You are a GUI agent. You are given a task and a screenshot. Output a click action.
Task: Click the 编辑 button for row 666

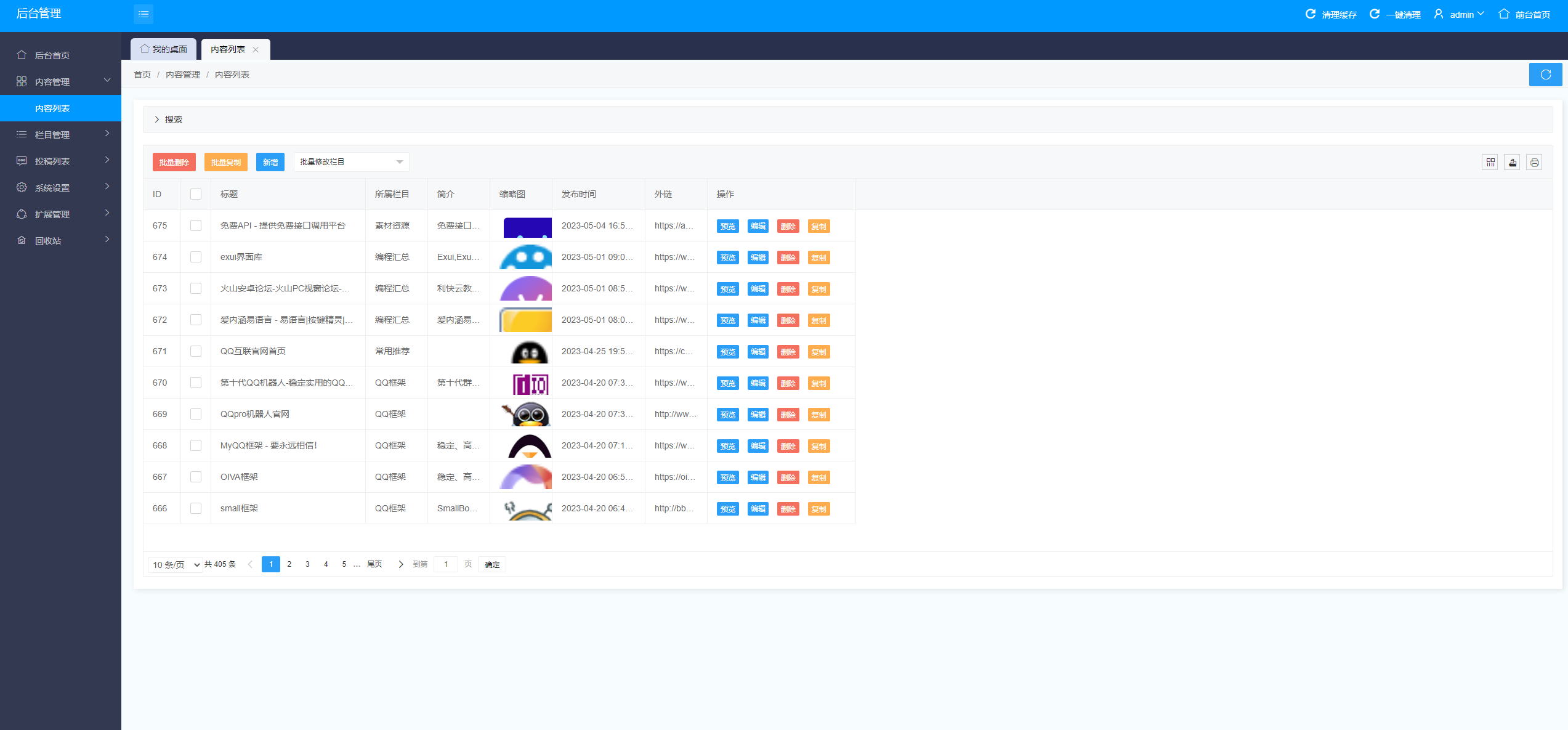pyautogui.click(x=758, y=509)
